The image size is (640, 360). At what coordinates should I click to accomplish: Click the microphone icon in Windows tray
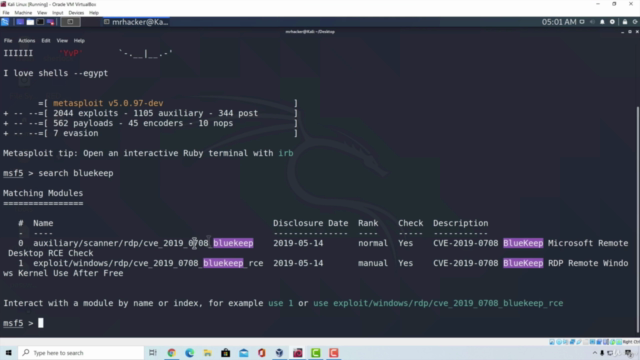pos(602,353)
